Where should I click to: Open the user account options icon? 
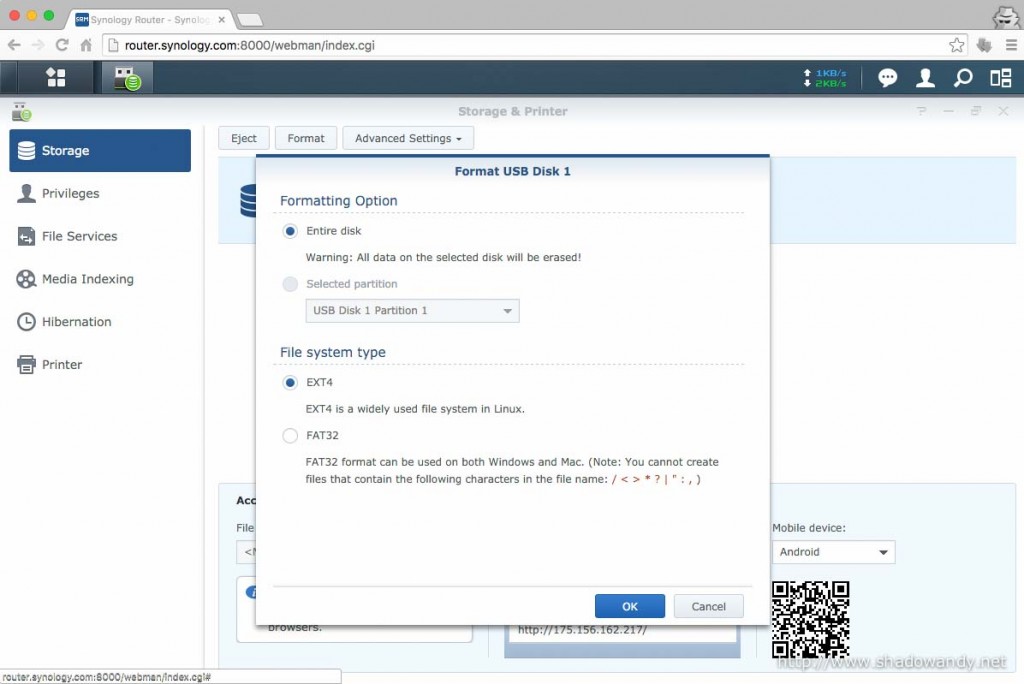(x=925, y=78)
